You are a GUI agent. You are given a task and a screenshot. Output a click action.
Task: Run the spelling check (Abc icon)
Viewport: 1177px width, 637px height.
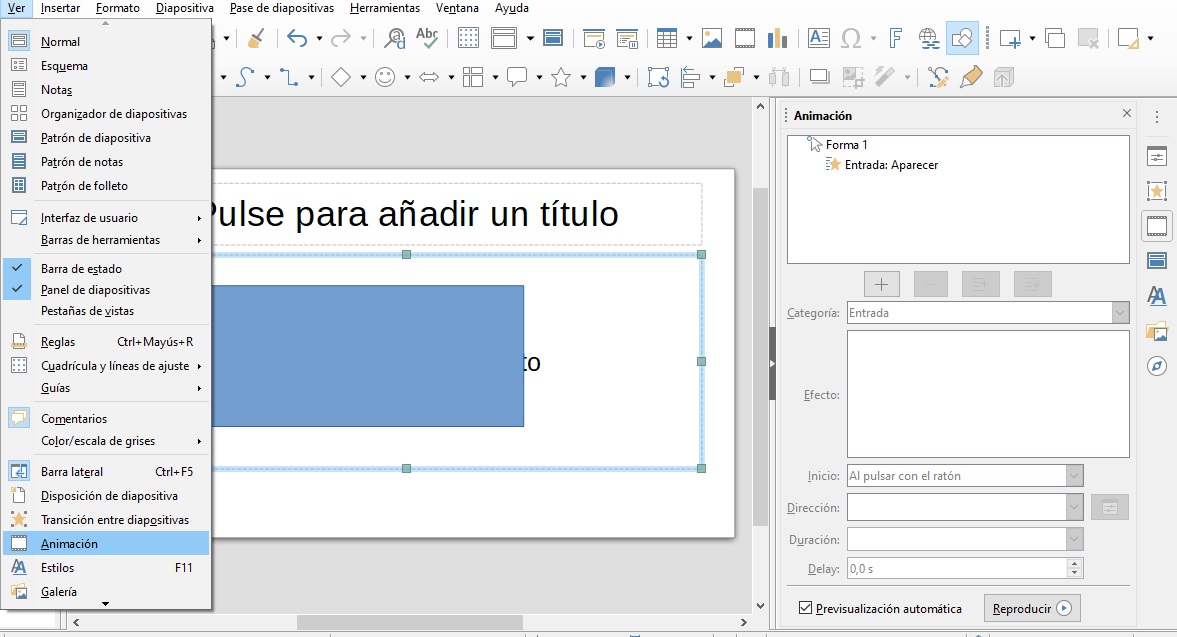pyautogui.click(x=427, y=38)
